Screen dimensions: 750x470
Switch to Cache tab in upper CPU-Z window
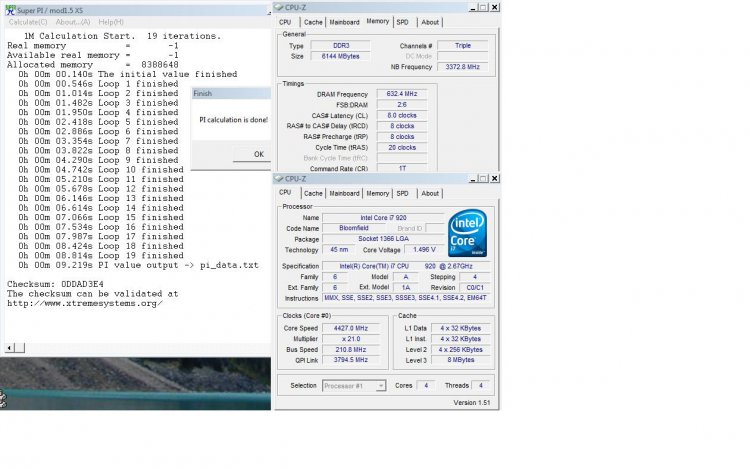tap(313, 22)
